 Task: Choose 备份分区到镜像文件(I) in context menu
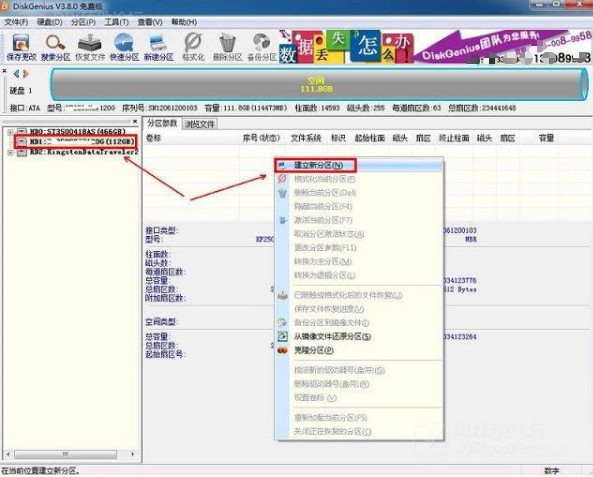tap(359, 323)
